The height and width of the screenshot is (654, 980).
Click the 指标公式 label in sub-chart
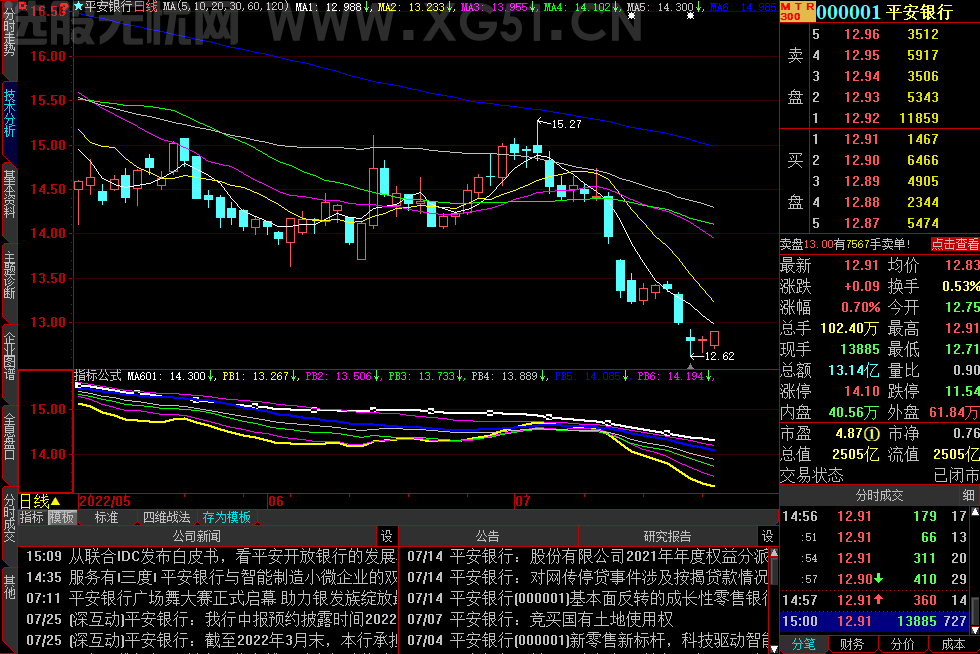click(98, 376)
